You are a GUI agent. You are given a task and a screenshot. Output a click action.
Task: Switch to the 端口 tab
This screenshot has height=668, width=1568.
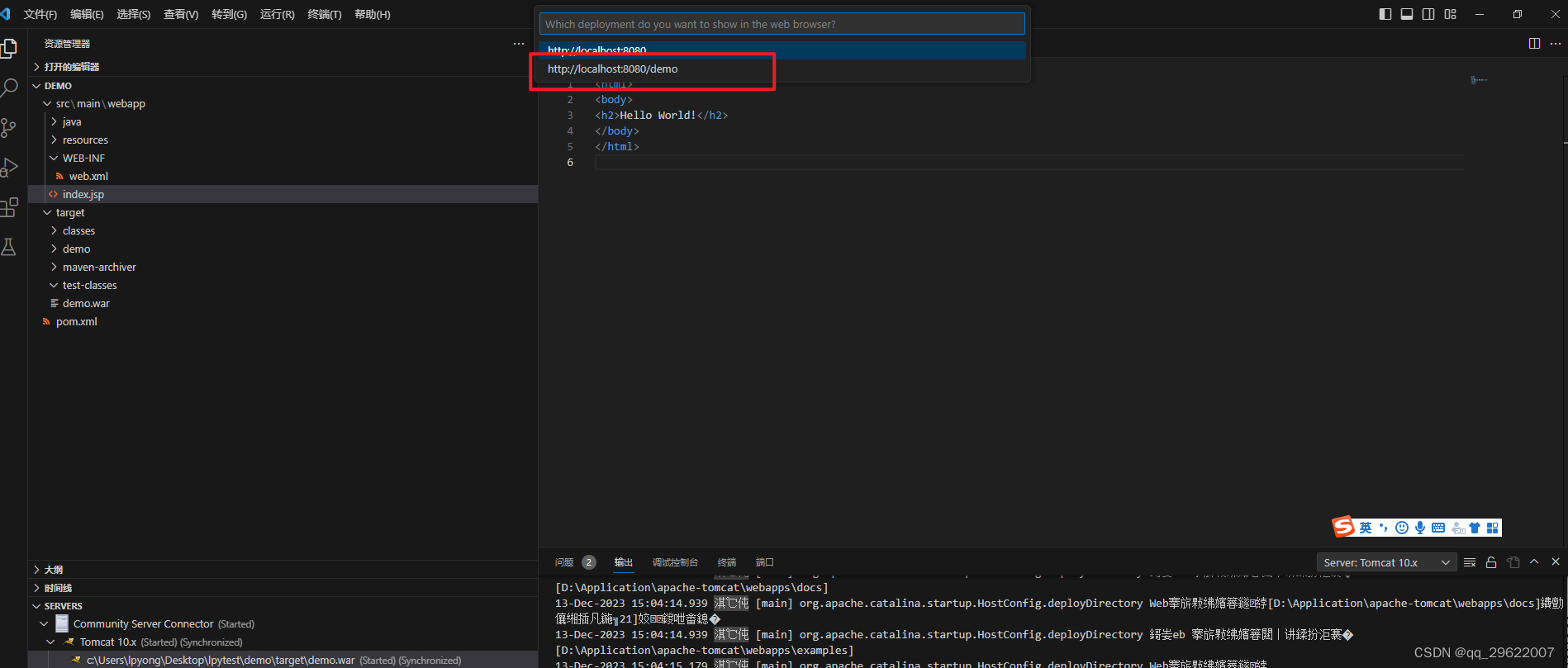[x=765, y=562]
